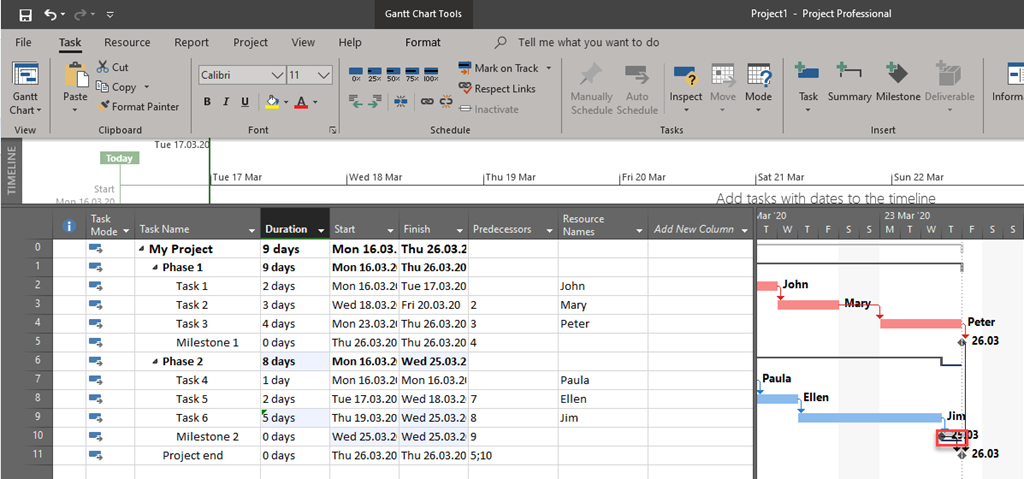The width and height of the screenshot is (1024, 479).
Task: Click the Inspect task icon
Action: pyautogui.click(x=686, y=83)
